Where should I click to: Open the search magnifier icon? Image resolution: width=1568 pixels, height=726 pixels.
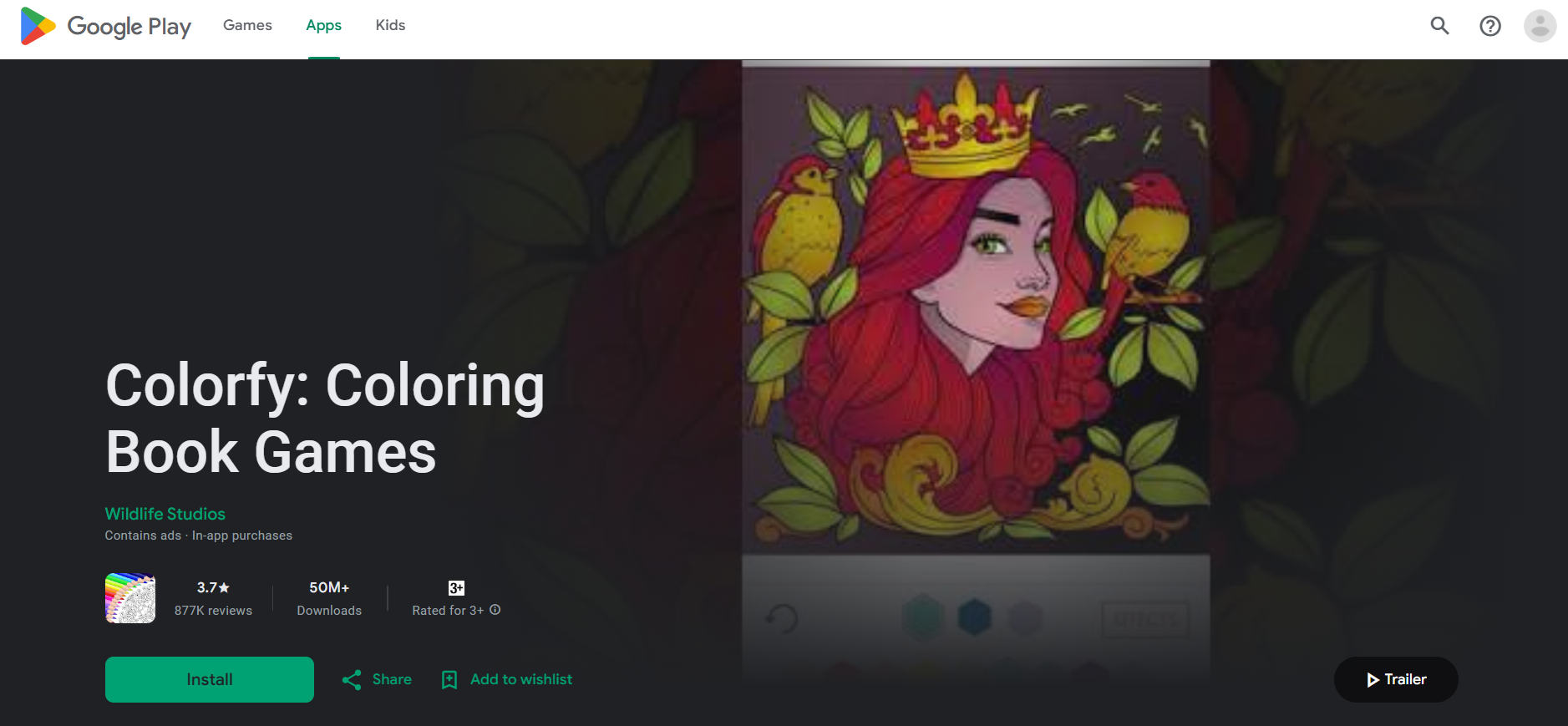click(1439, 26)
